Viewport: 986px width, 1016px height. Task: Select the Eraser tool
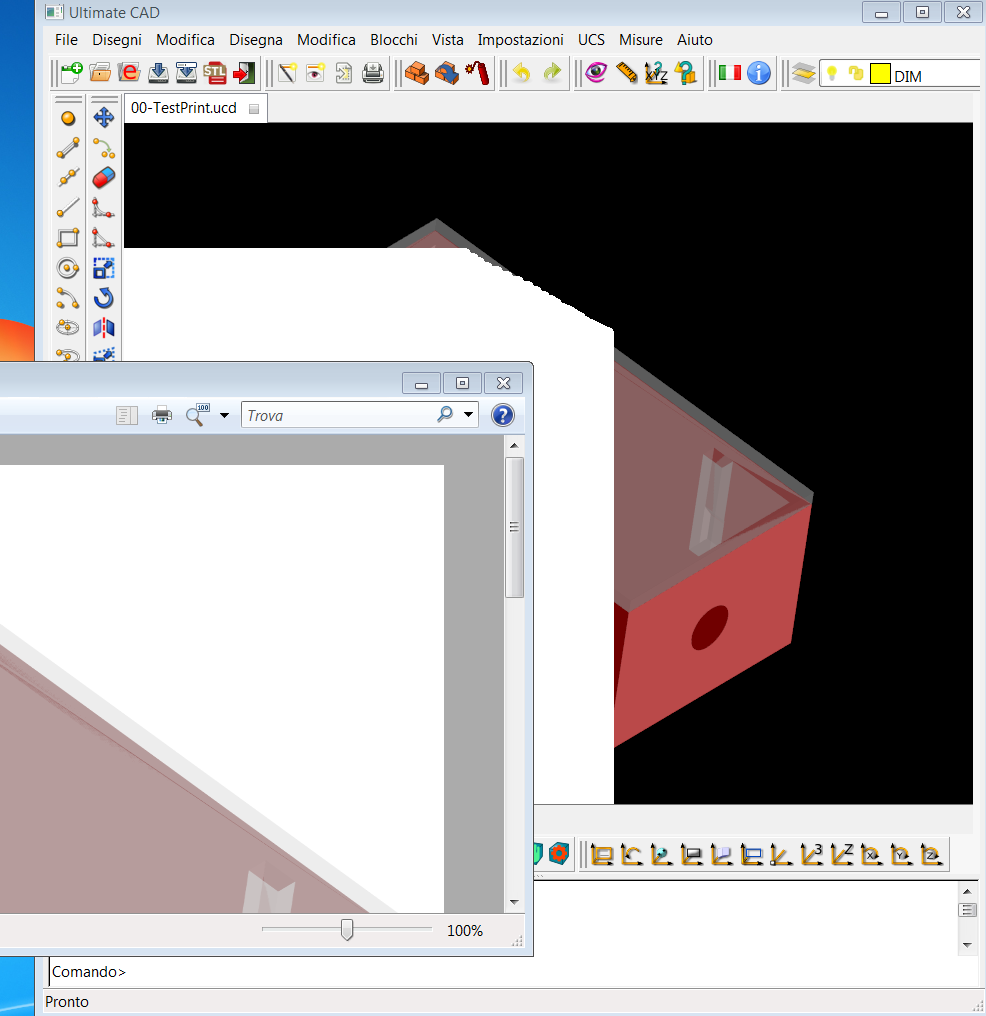click(103, 178)
